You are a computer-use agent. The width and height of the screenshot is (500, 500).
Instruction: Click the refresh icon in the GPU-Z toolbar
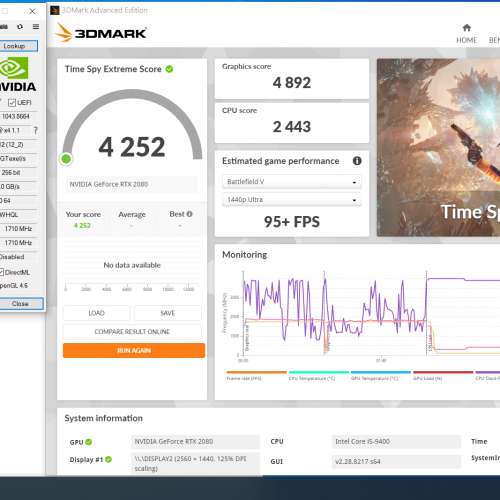click(20, 27)
